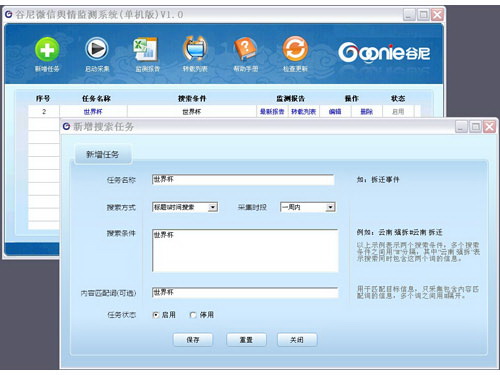Click the 删除 link in the task row
500x375 pixels.
(x=366, y=112)
